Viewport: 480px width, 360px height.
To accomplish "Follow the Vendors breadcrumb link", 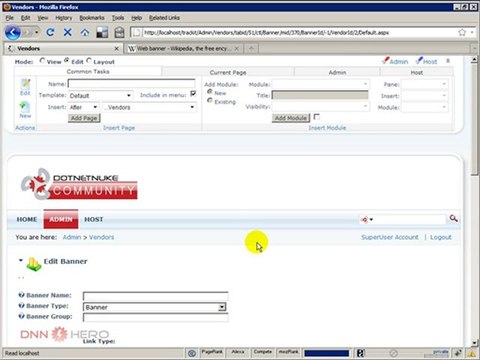I will click(102, 237).
